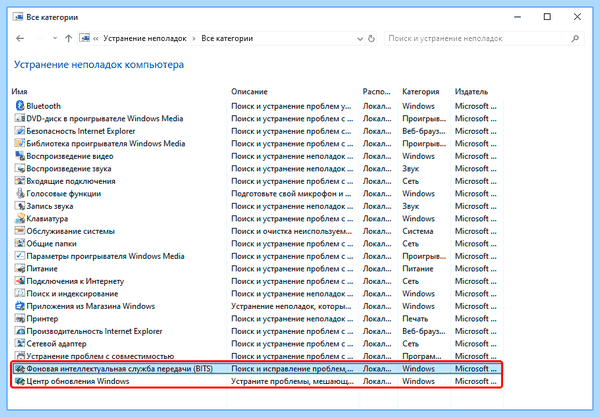Click the Поиск и индексирование icon
This screenshot has width=600, height=417.
pos(20,293)
